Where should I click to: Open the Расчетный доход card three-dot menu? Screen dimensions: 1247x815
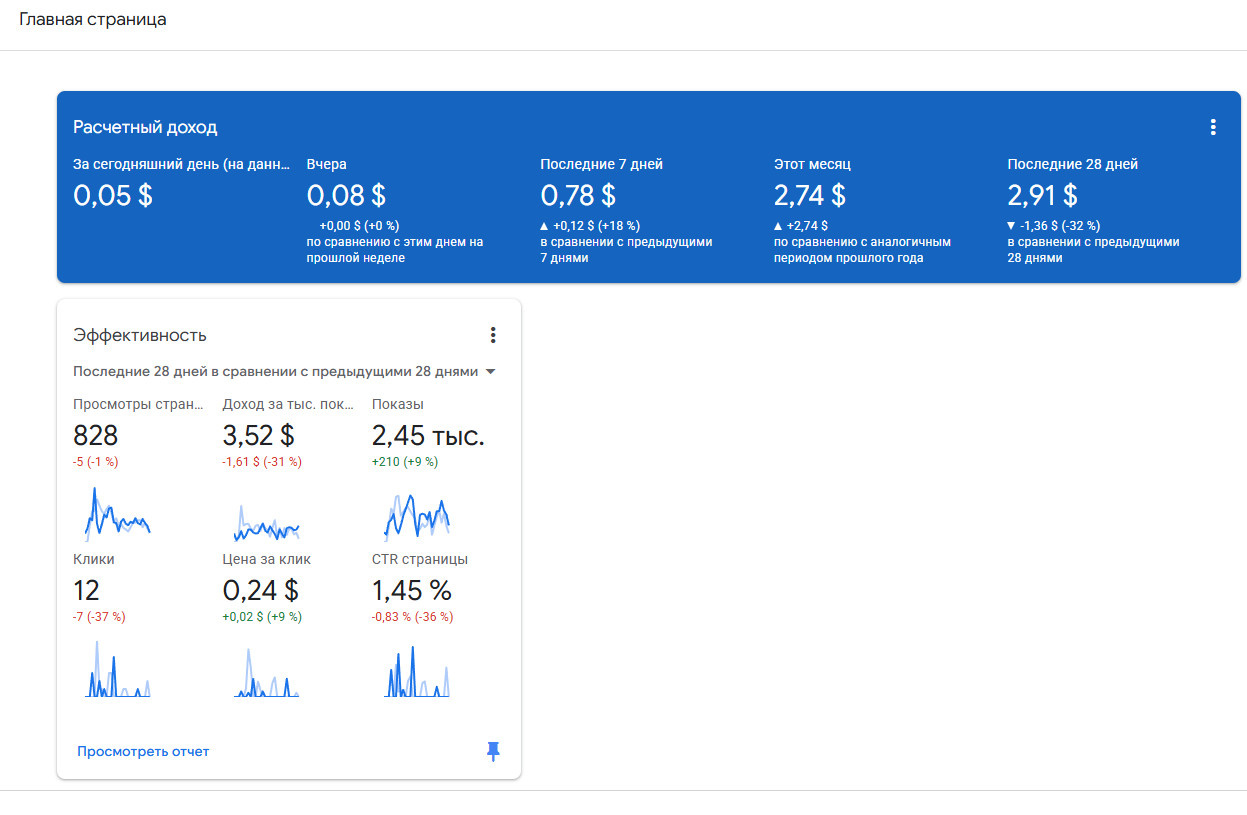click(1212, 127)
